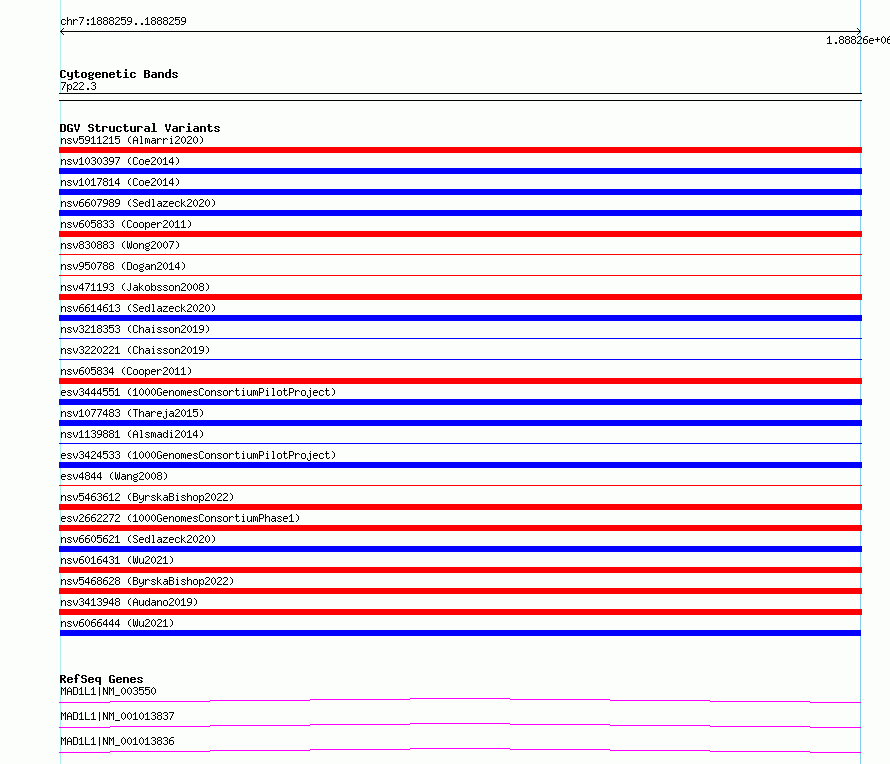This screenshot has height=764, width=890.
Task: Click the blue bar under esv3444551
Action: click(x=460, y=402)
